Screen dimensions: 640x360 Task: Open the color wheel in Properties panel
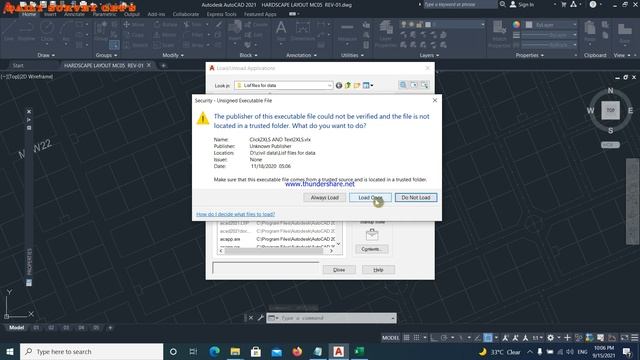coord(516,24)
